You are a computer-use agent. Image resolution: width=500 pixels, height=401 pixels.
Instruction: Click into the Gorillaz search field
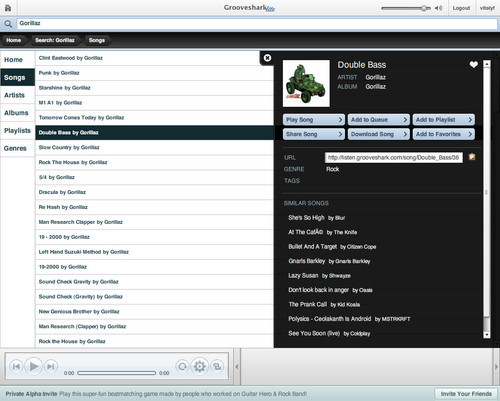point(257,24)
